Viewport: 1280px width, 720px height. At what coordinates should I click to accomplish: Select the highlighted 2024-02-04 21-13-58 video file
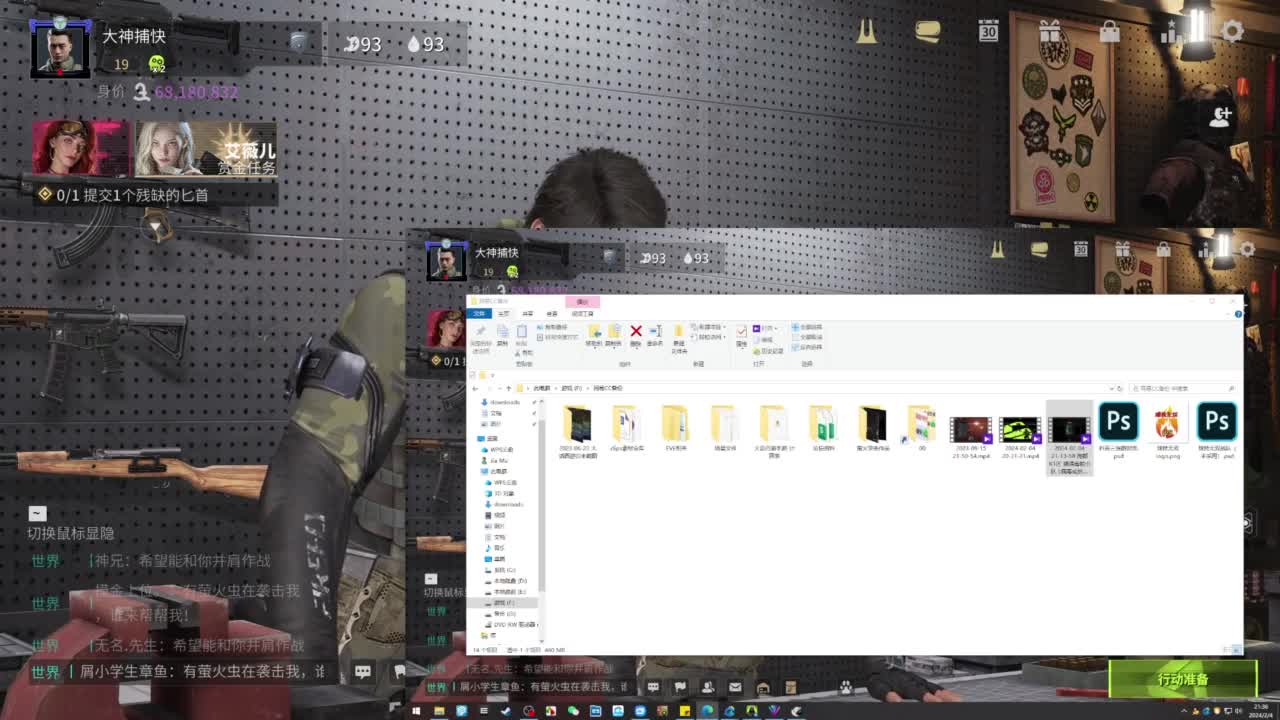1069,438
